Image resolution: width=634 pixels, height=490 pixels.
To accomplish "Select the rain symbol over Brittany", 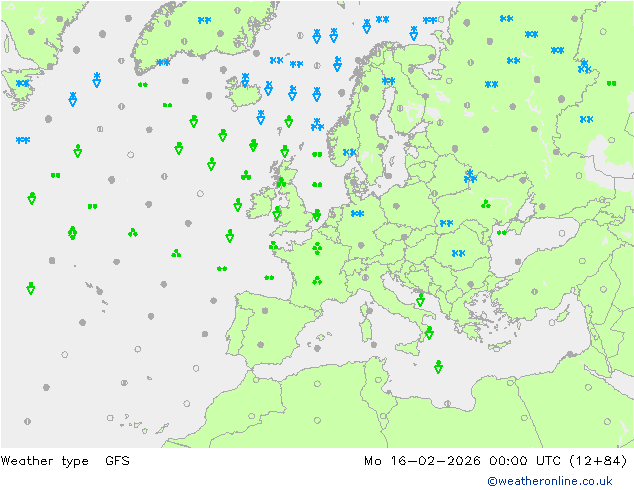I will coord(274,245).
